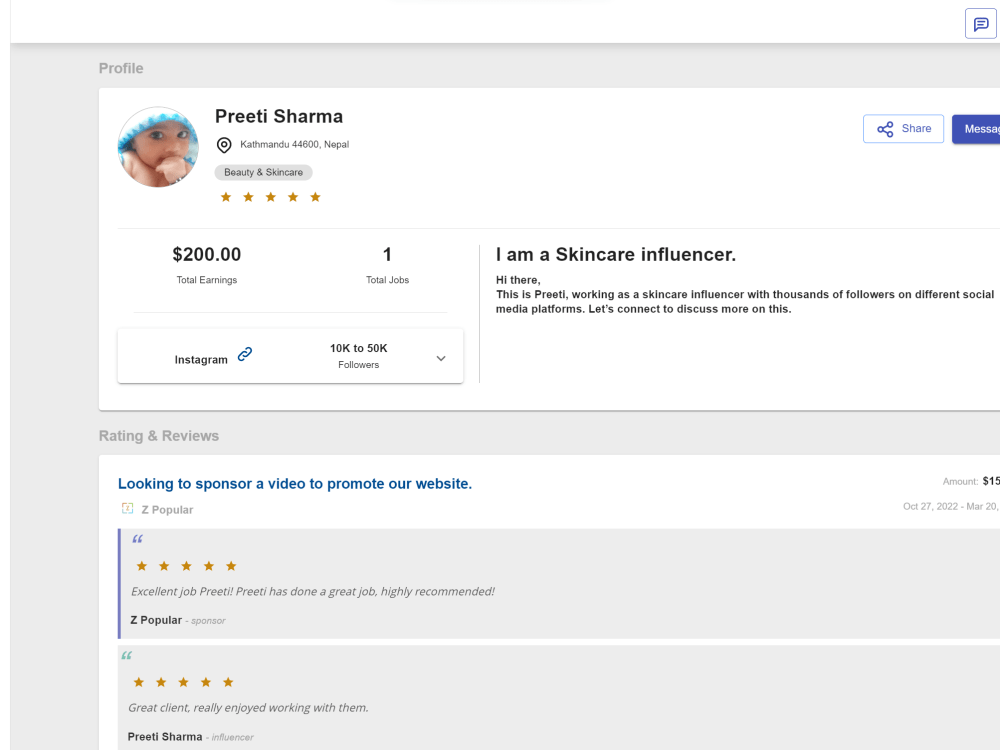Open the sponsor video job title link
Image resolution: width=1000 pixels, height=750 pixels.
coord(295,483)
